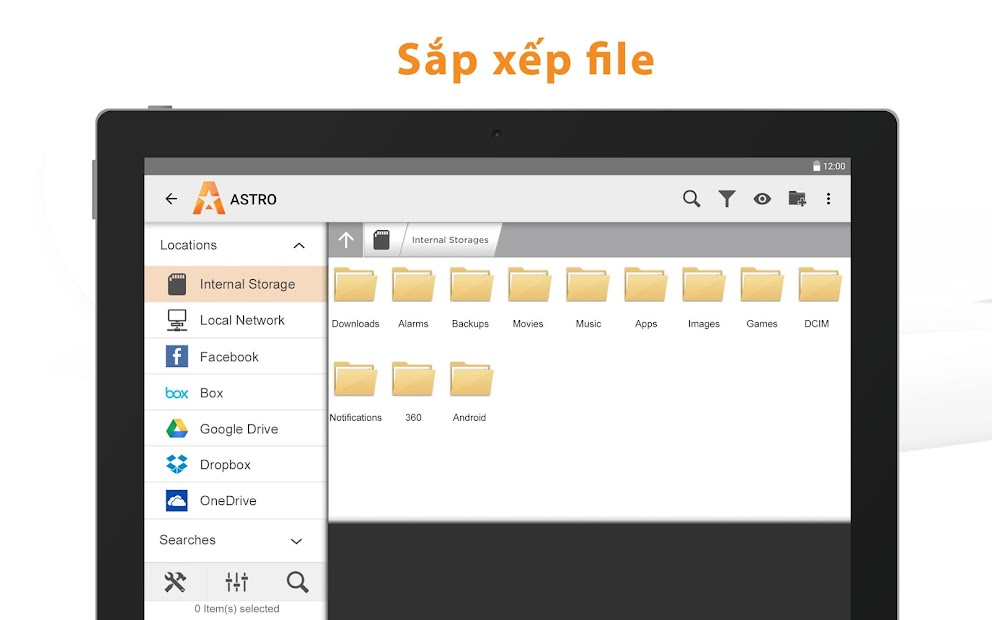992x620 pixels.
Task: Click the eye view options icon
Action: coord(762,198)
